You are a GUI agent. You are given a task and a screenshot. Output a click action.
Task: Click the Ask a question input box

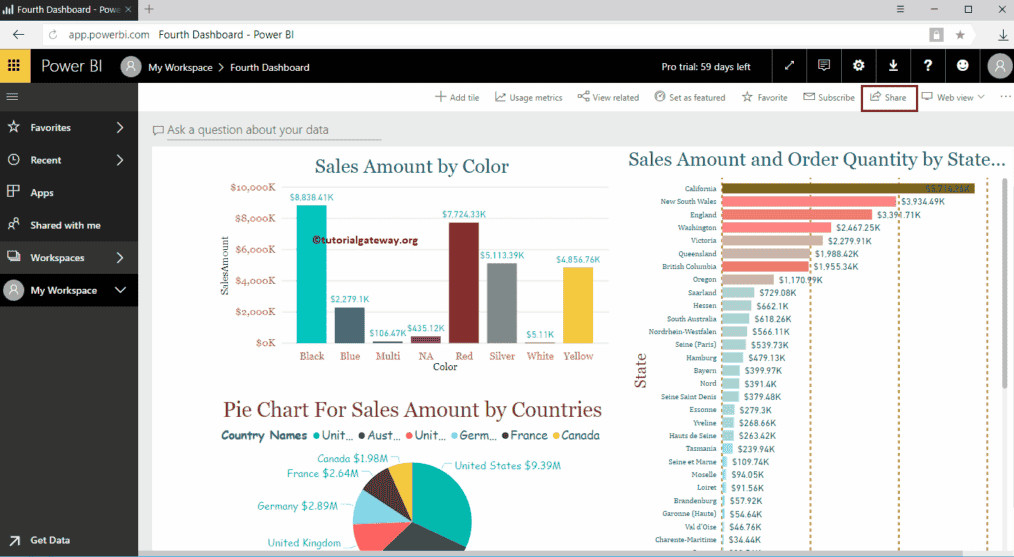pyautogui.click(x=270, y=130)
